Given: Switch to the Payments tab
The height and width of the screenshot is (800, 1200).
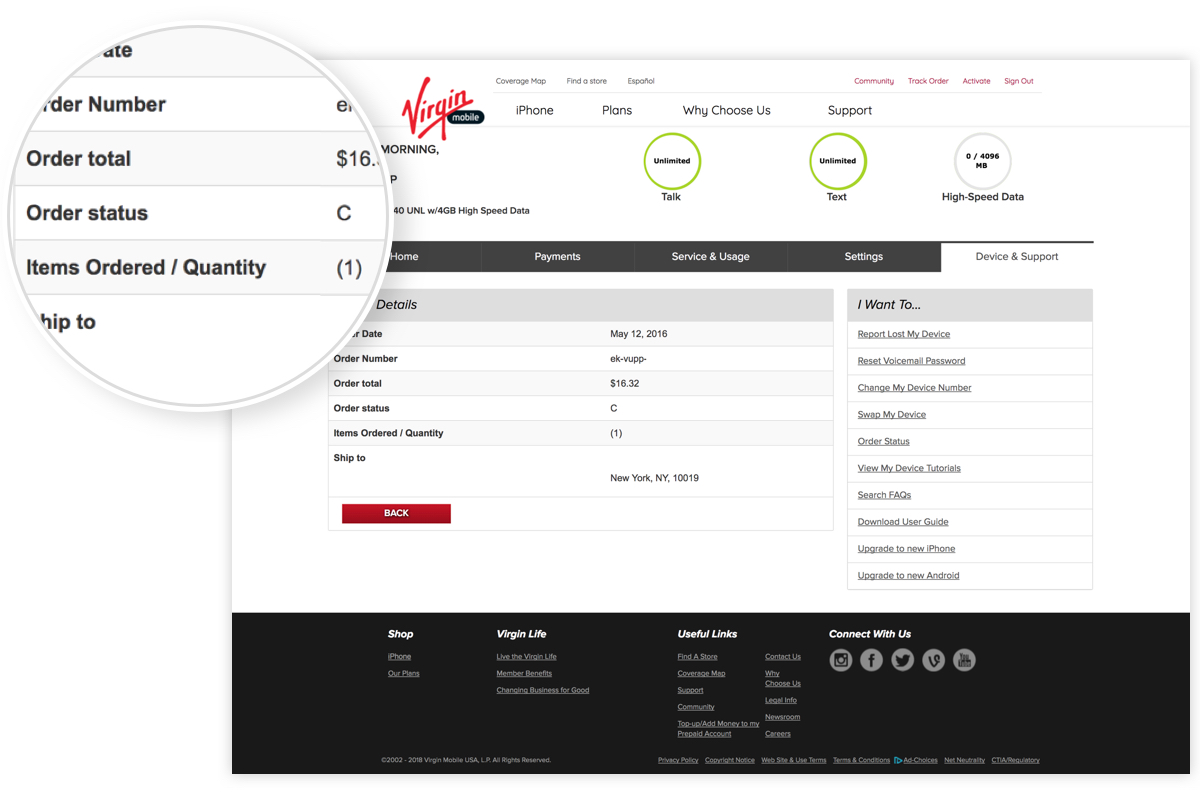Looking at the screenshot, I should (x=558, y=257).
